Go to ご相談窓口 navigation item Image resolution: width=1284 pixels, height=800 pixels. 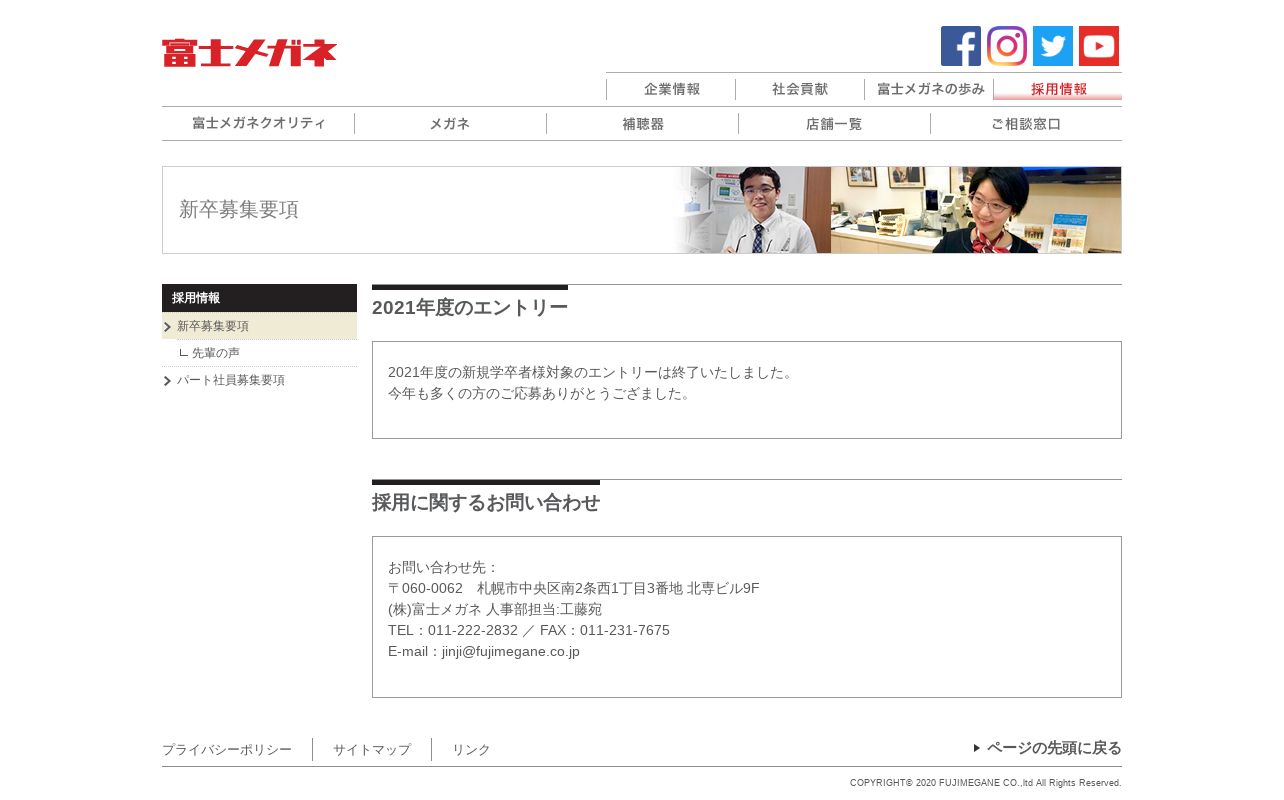click(1026, 124)
